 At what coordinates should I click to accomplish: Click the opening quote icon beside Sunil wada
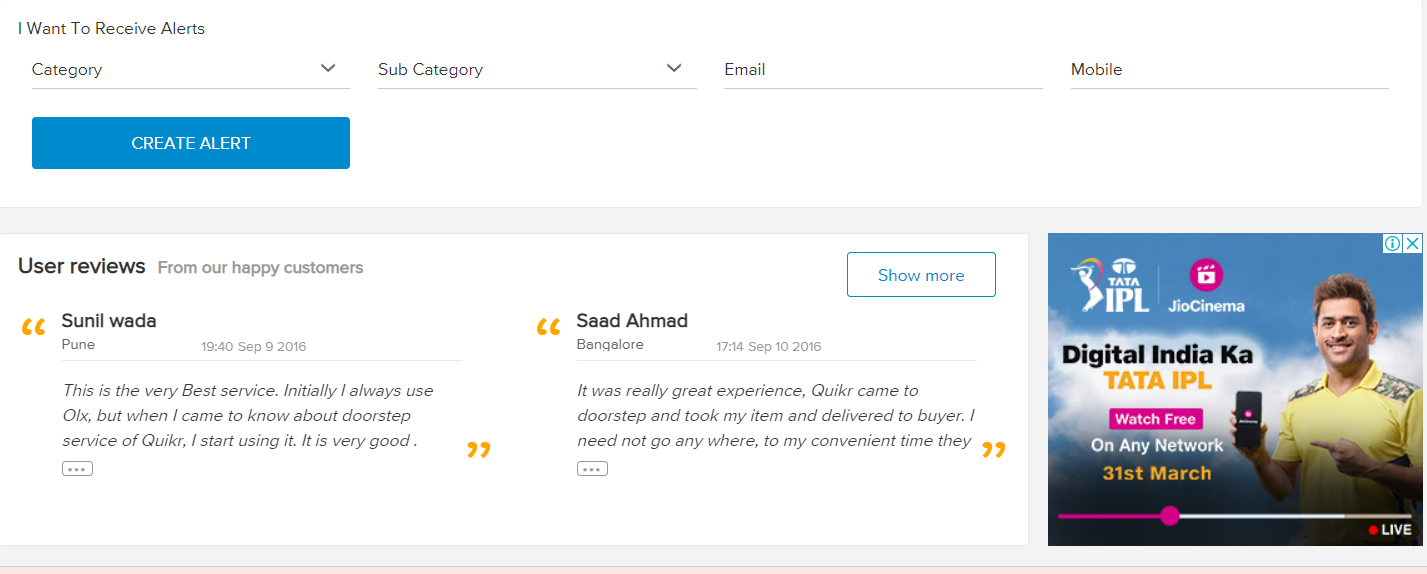click(33, 328)
